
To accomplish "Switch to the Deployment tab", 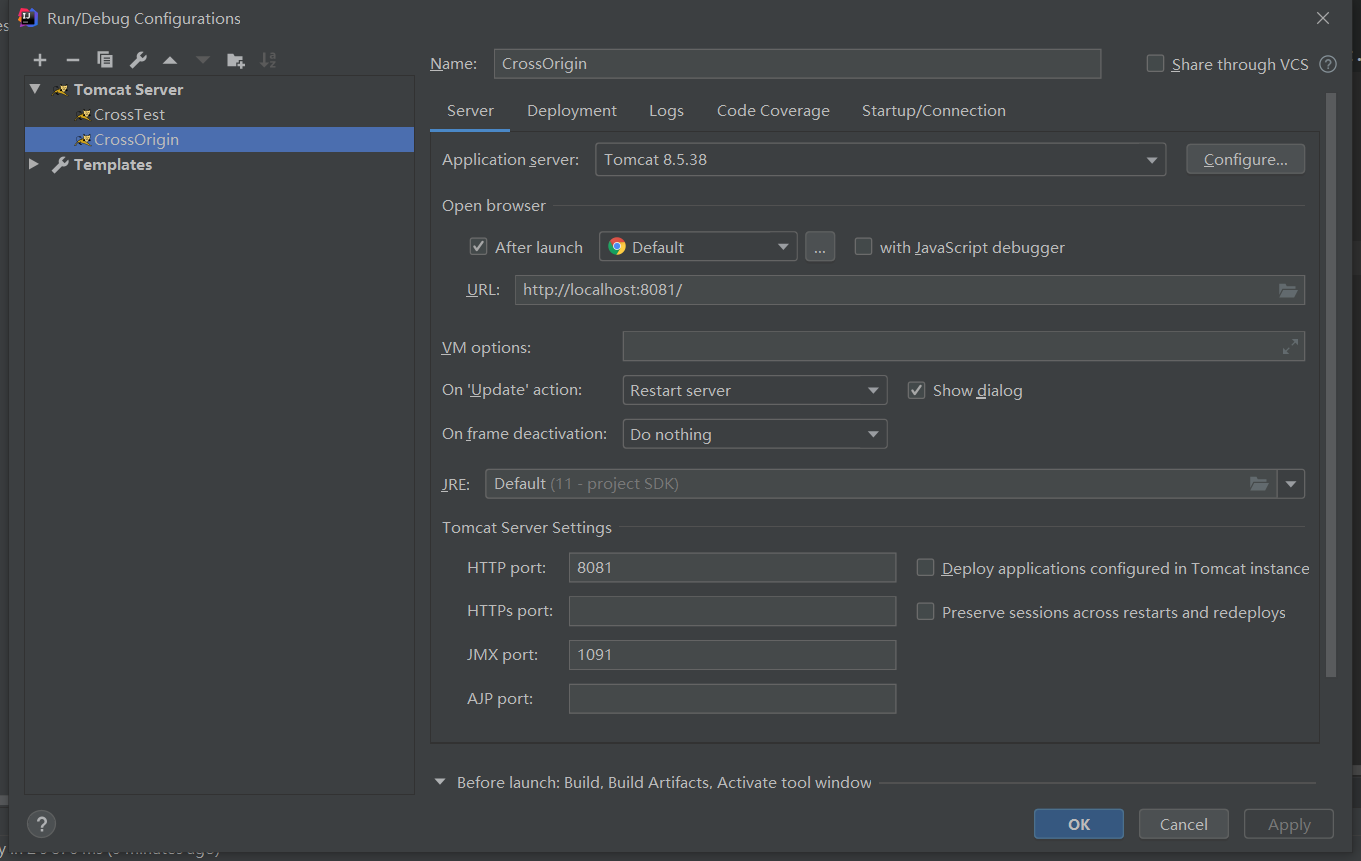I will (572, 110).
